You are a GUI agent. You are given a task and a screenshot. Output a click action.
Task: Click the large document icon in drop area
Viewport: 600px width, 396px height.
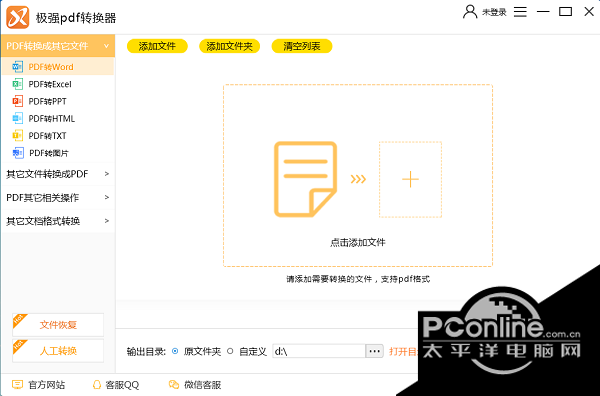coord(305,179)
